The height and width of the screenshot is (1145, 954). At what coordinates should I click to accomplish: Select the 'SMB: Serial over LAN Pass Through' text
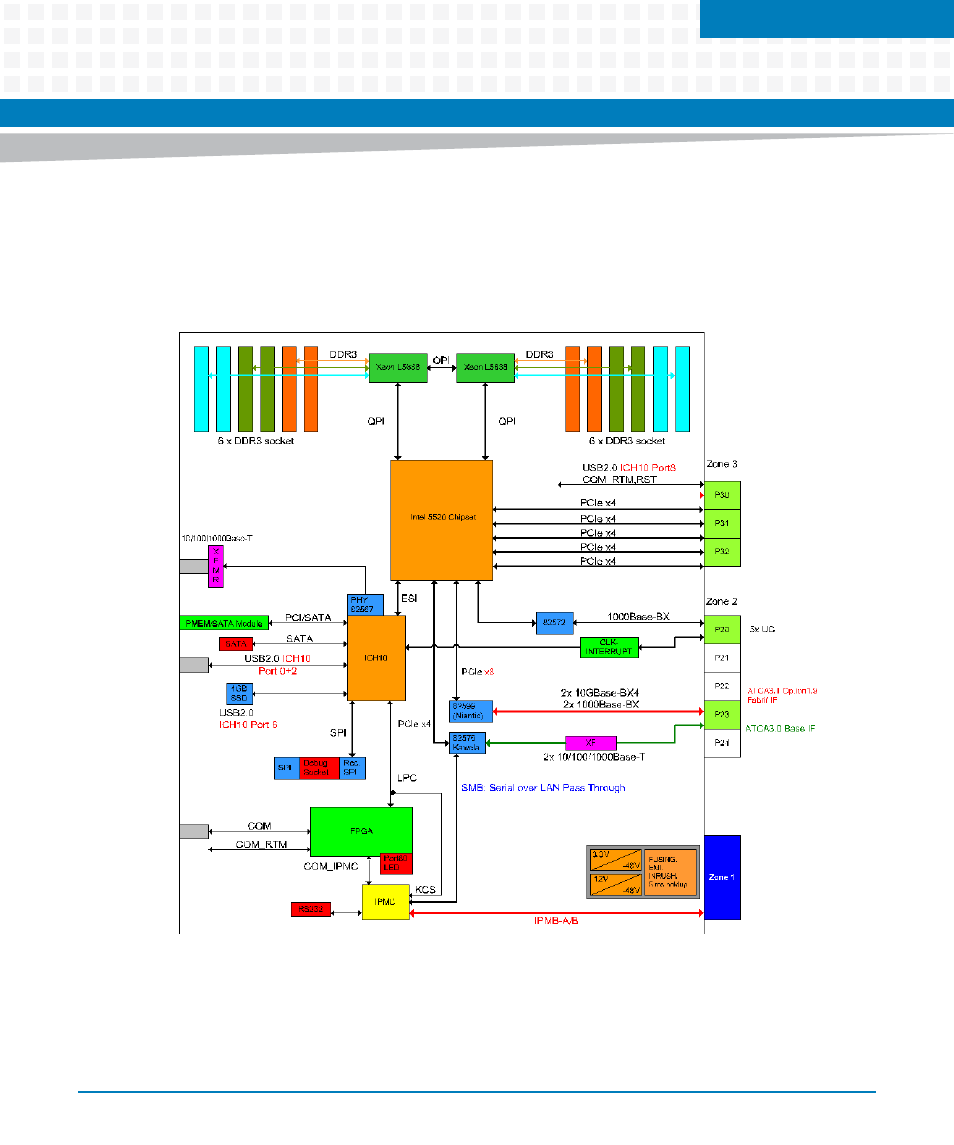543,788
